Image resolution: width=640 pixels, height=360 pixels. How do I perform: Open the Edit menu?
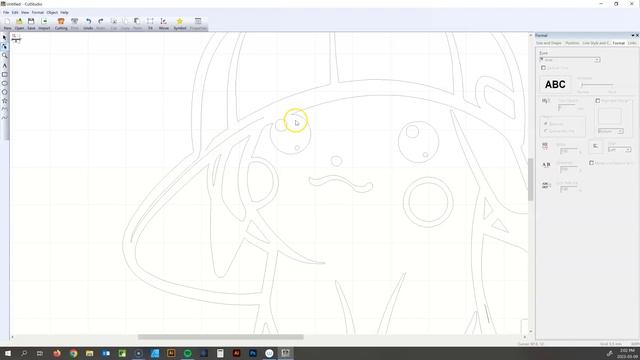coord(15,12)
